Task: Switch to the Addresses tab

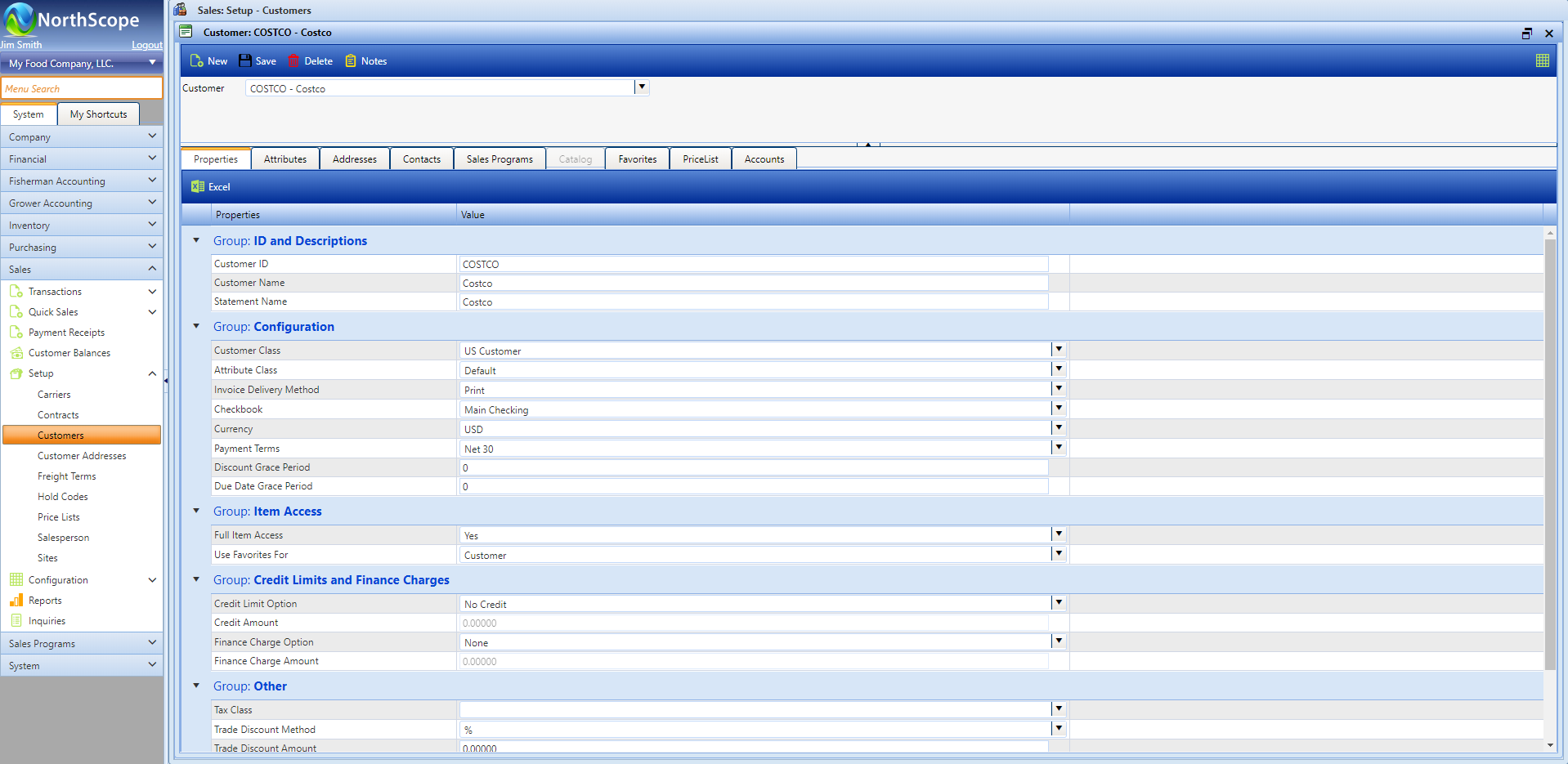Action: point(354,159)
